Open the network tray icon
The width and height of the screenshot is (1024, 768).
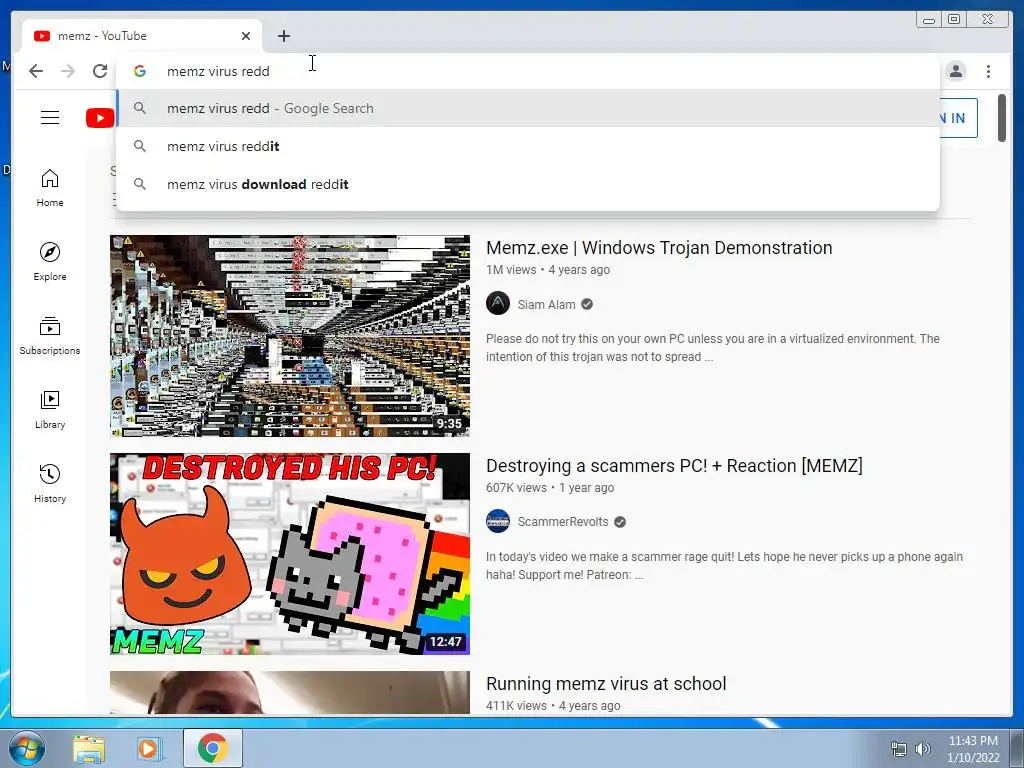point(899,749)
